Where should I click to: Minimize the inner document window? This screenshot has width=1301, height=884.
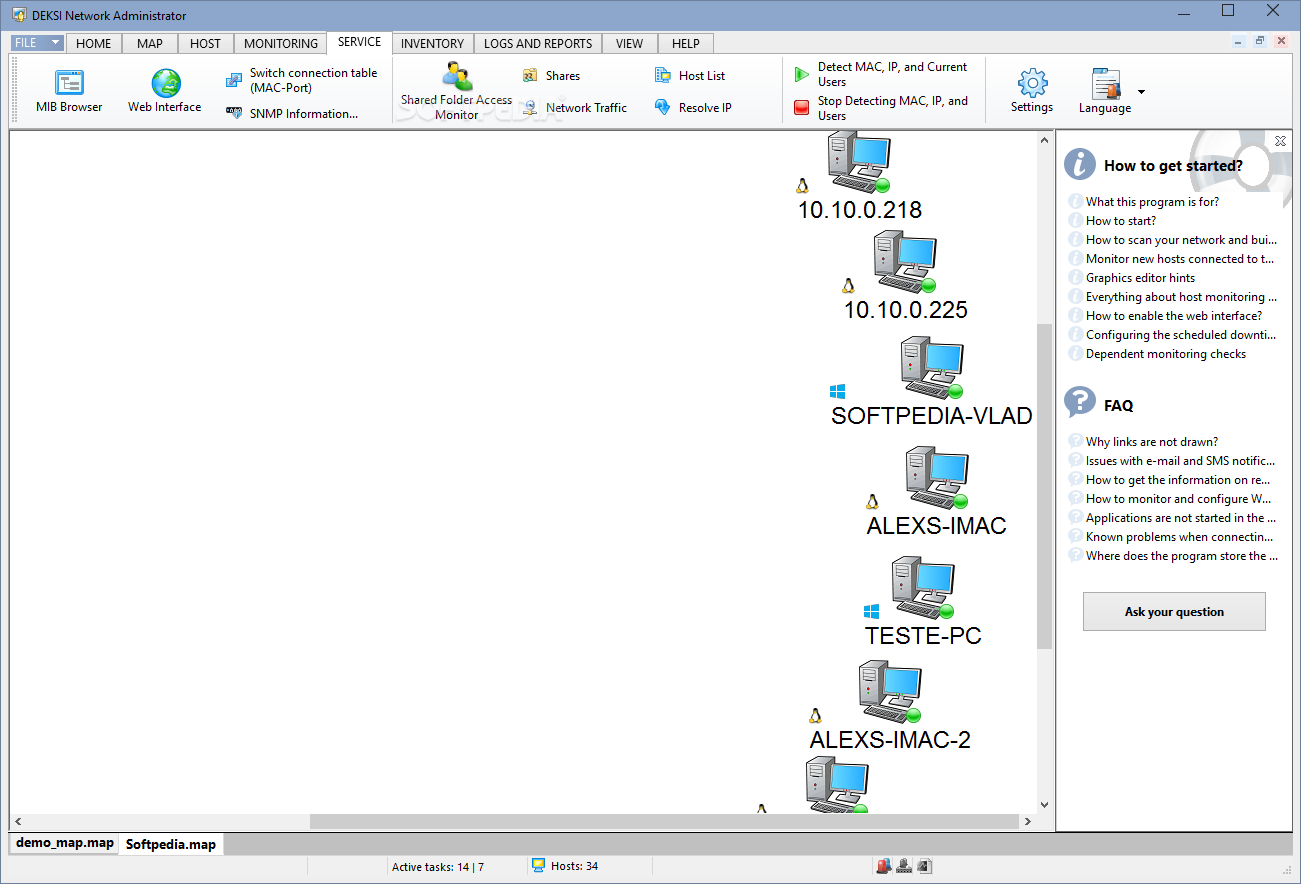click(1239, 41)
